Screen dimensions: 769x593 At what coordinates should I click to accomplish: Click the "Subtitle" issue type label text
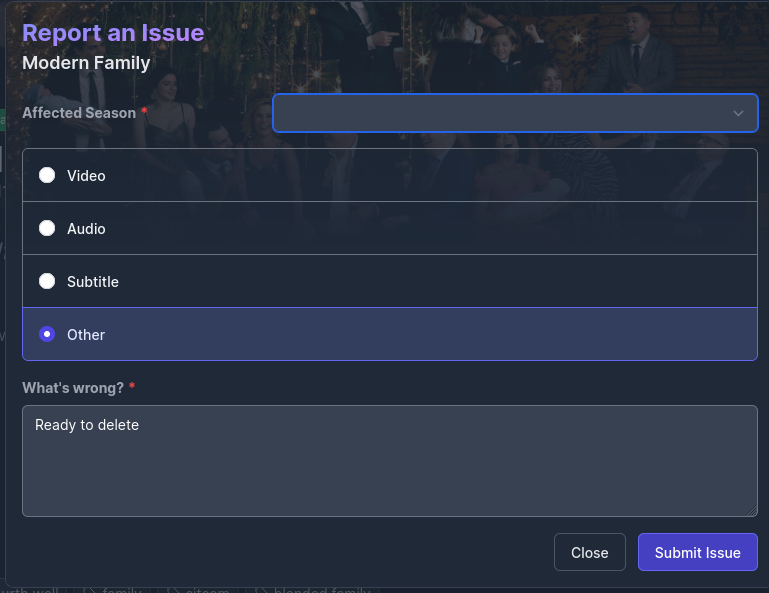93,282
